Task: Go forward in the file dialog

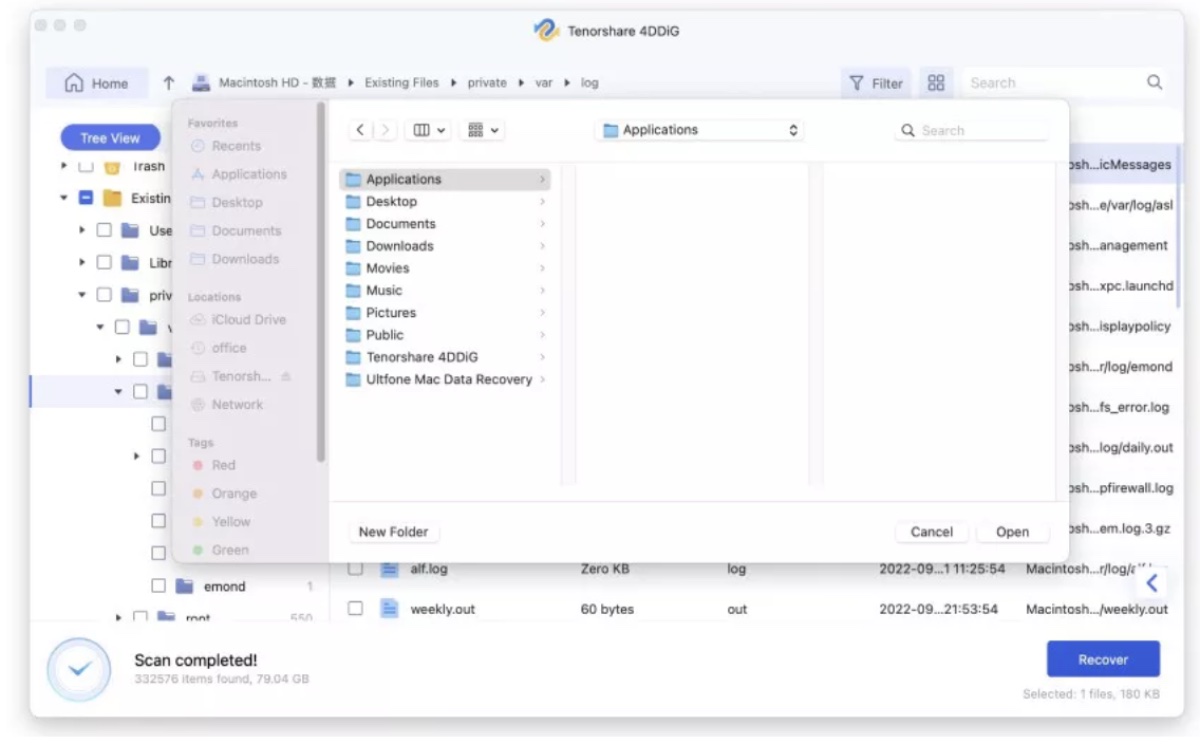Action: click(385, 130)
